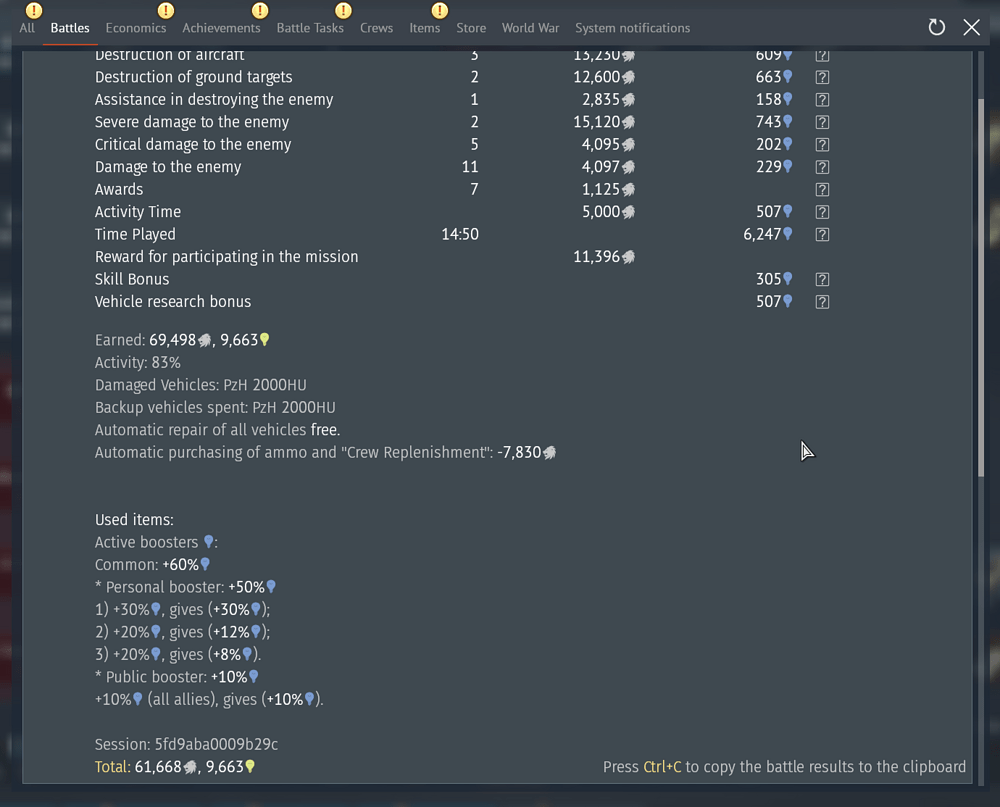The height and width of the screenshot is (807, 1000).
Task: Select the Session ID text 5fd9aba0009b29c
Action: 214,744
